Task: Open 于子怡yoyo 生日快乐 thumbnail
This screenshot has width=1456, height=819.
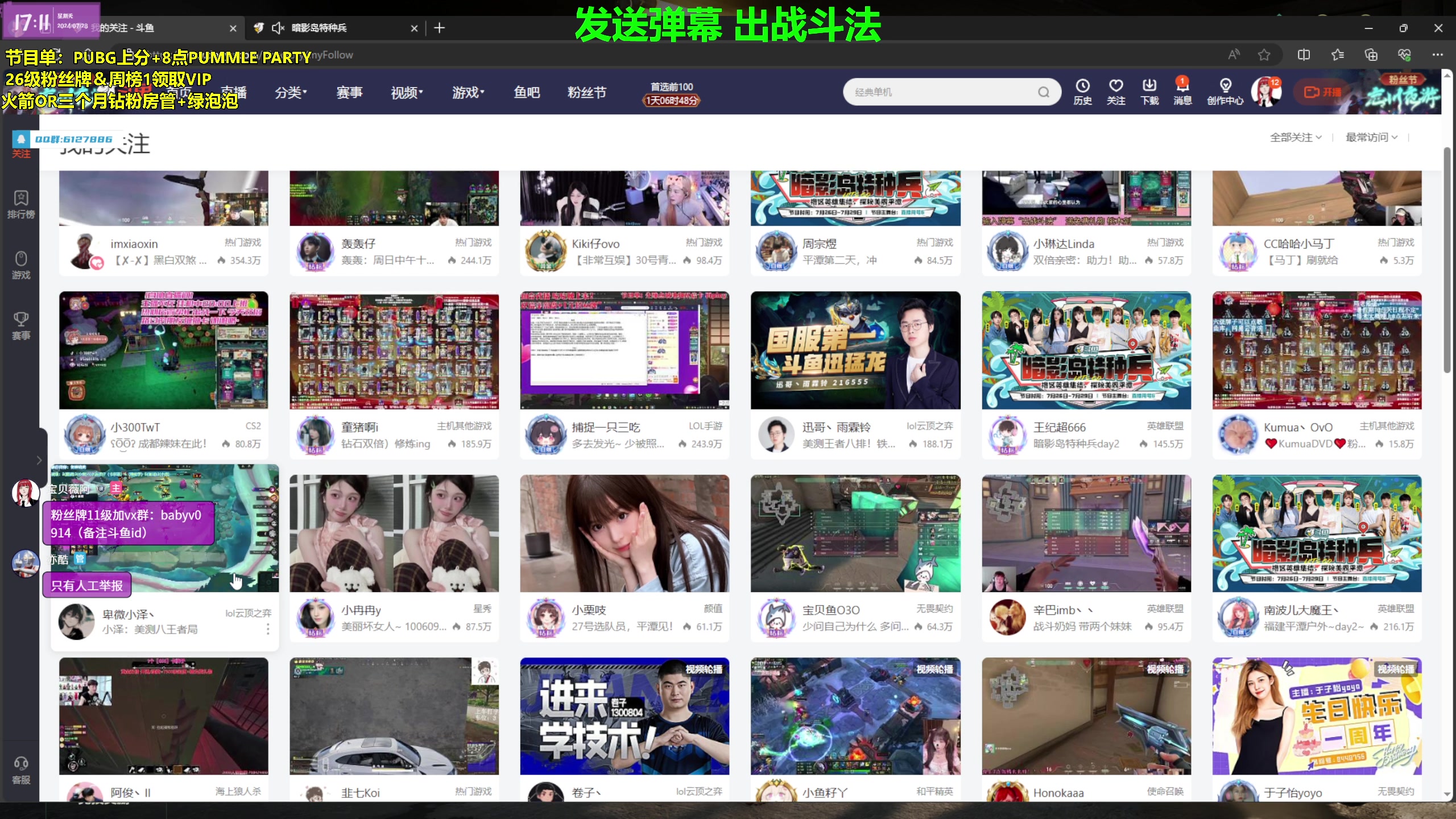Action: click(1317, 716)
